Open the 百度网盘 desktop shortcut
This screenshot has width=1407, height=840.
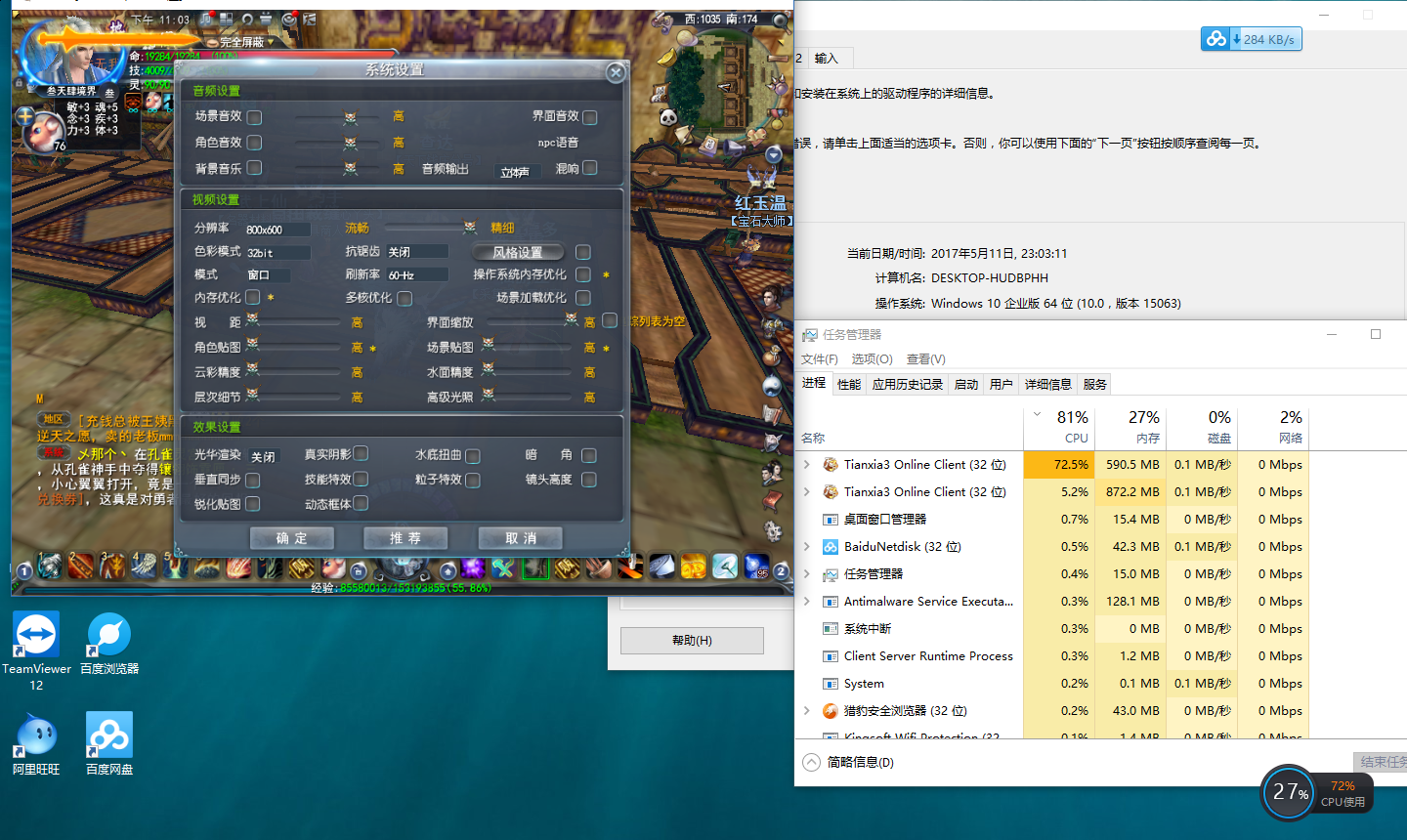point(109,744)
